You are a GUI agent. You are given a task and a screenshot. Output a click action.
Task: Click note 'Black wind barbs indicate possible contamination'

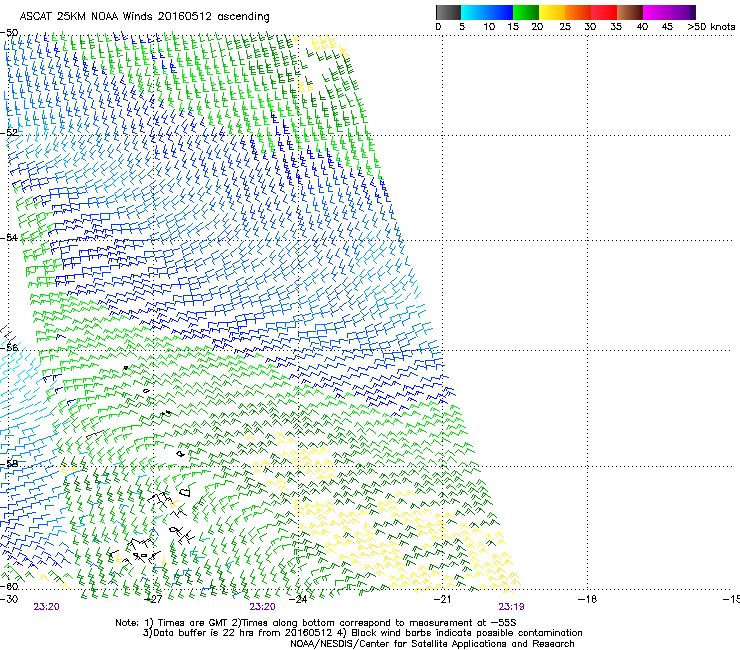[467, 633]
